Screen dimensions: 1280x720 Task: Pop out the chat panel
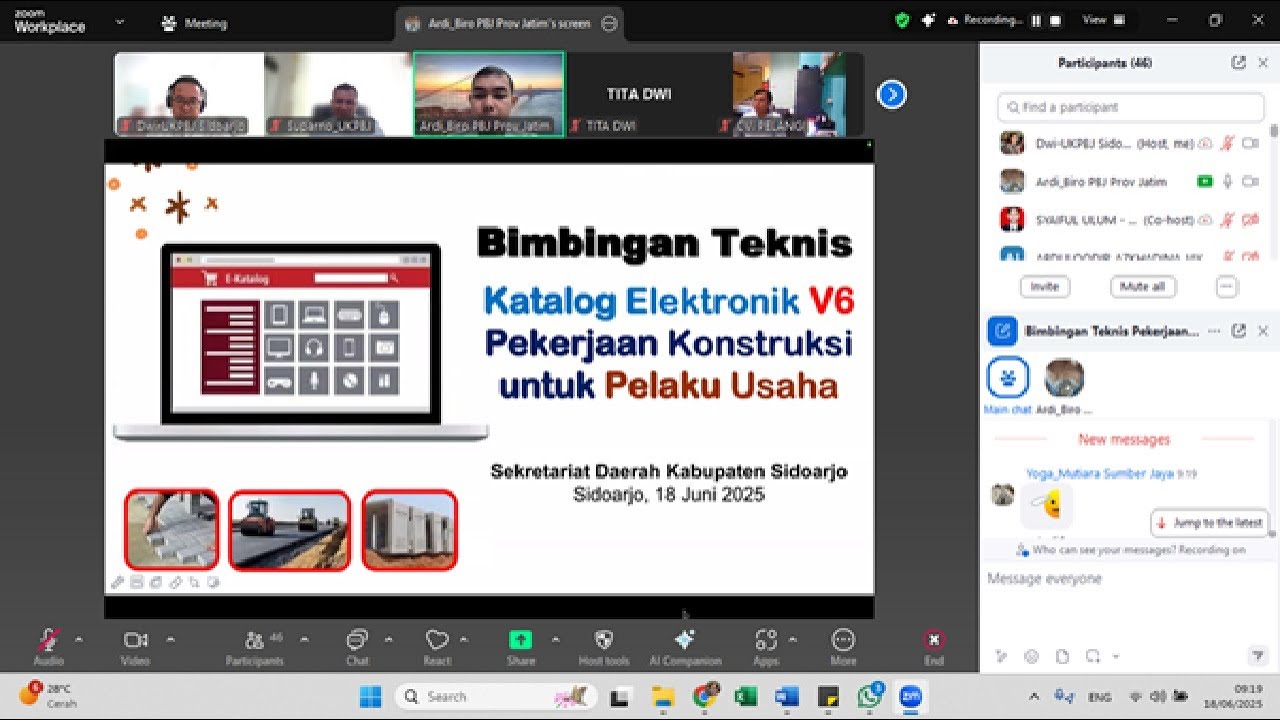point(1238,331)
